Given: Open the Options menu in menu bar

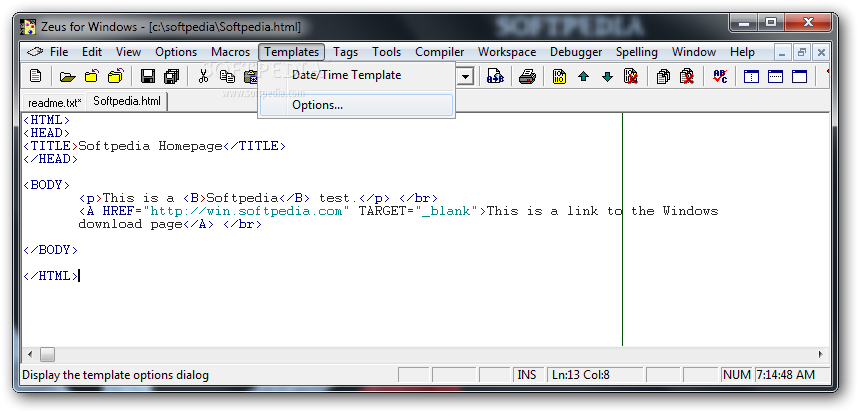Looking at the screenshot, I should [x=176, y=52].
